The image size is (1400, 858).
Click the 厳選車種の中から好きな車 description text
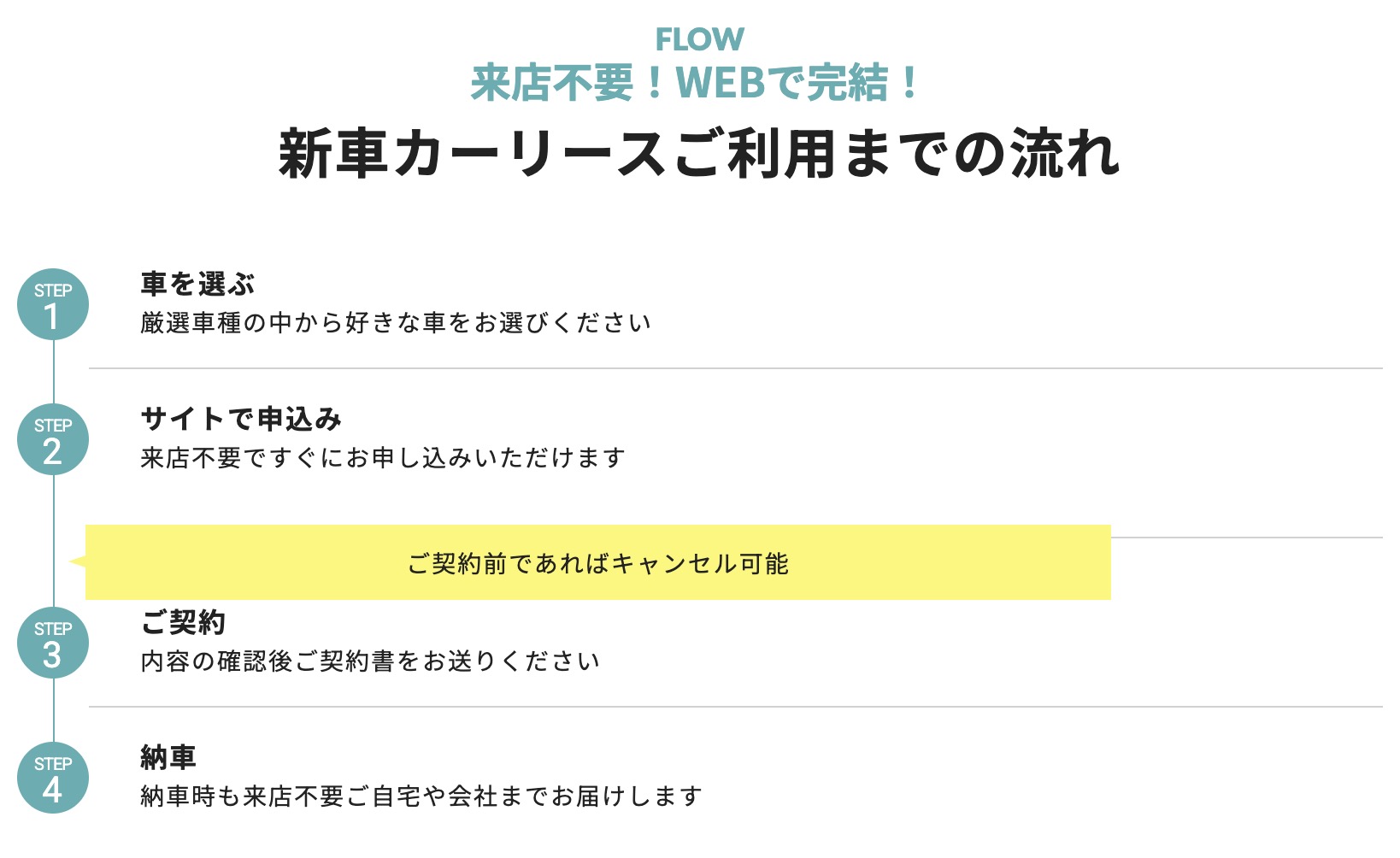tap(395, 323)
